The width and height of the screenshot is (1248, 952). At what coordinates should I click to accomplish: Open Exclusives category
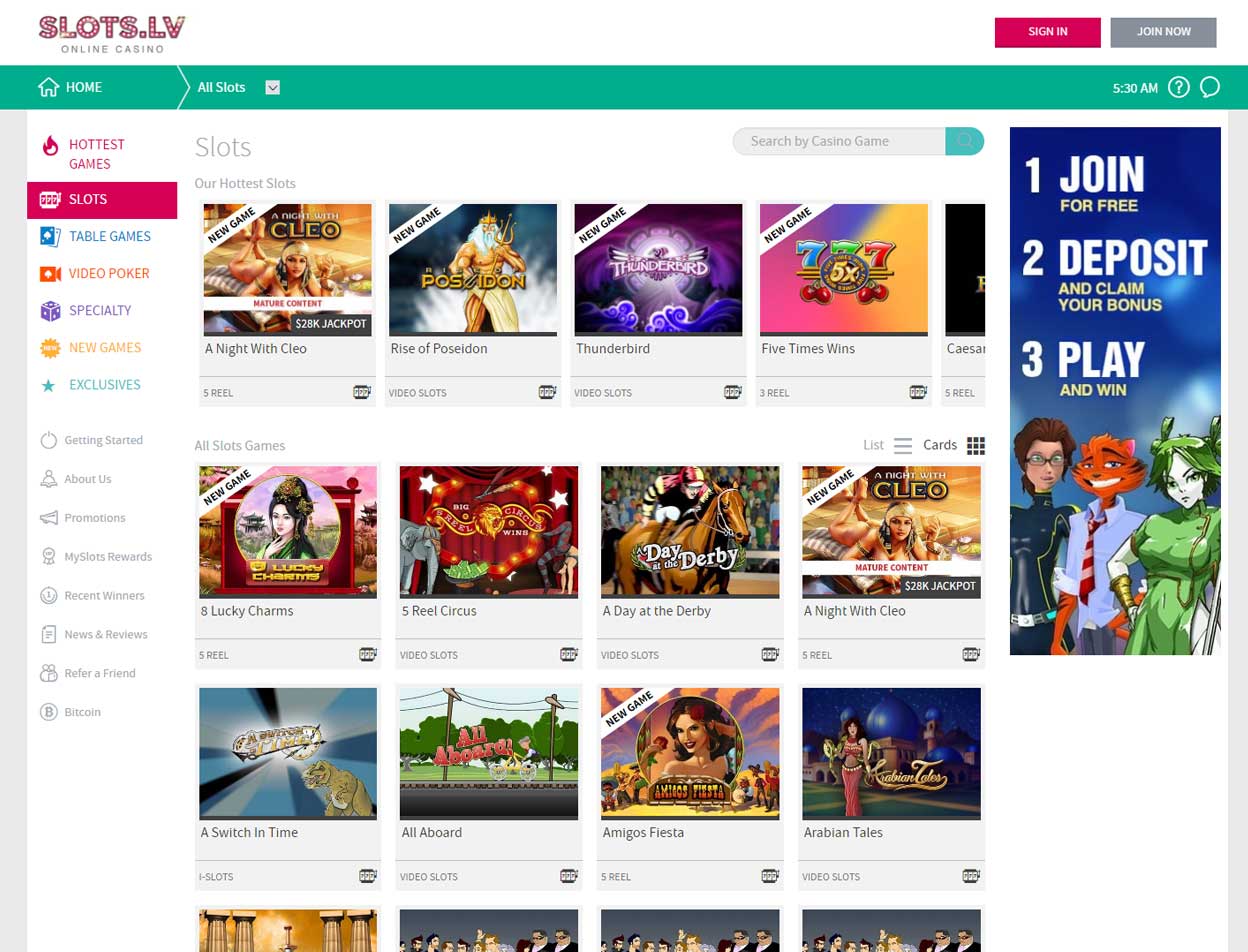tap(105, 384)
